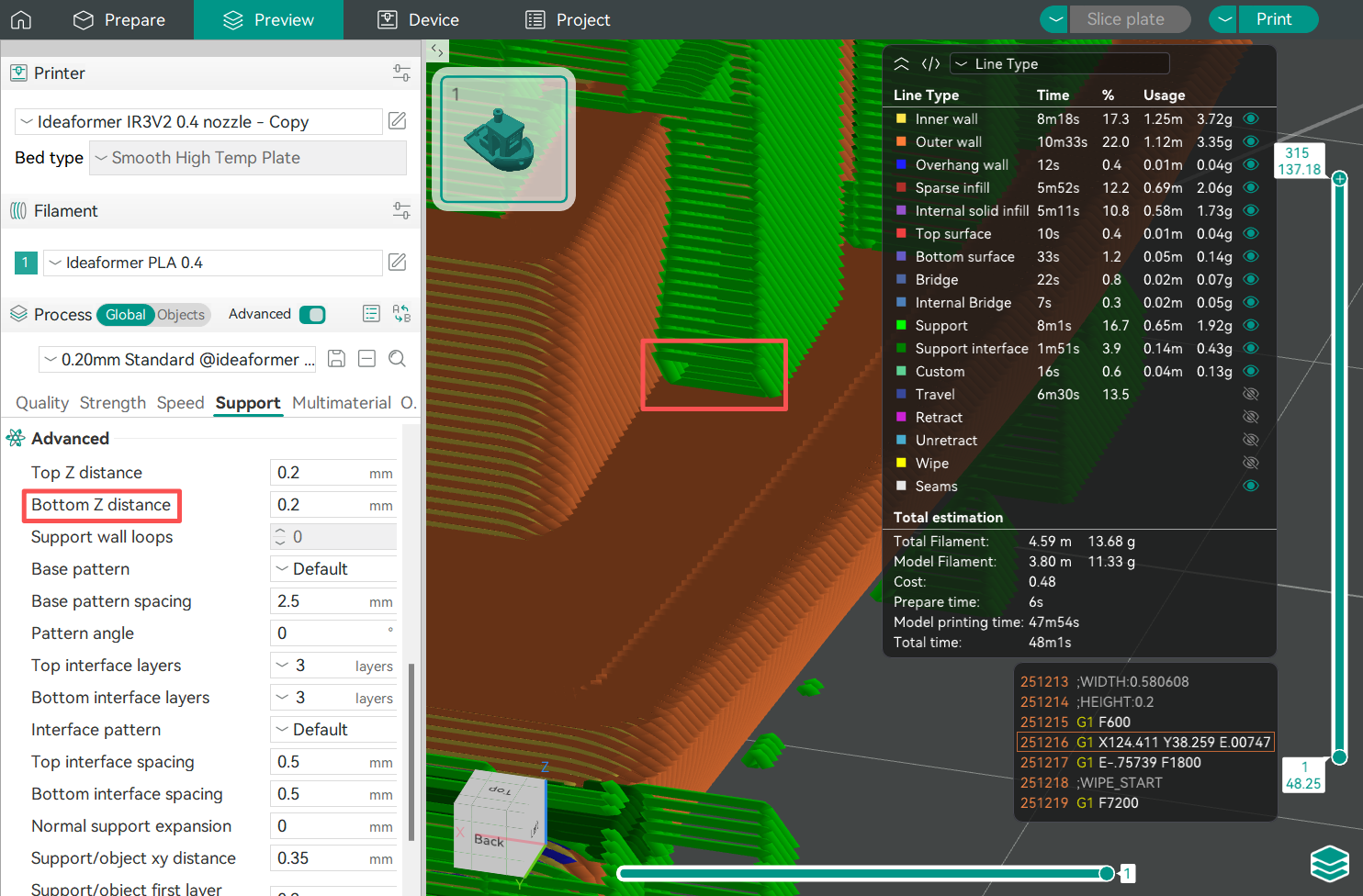Click filament number 1 color swatch
This screenshot has height=896, width=1363.
click(26, 263)
